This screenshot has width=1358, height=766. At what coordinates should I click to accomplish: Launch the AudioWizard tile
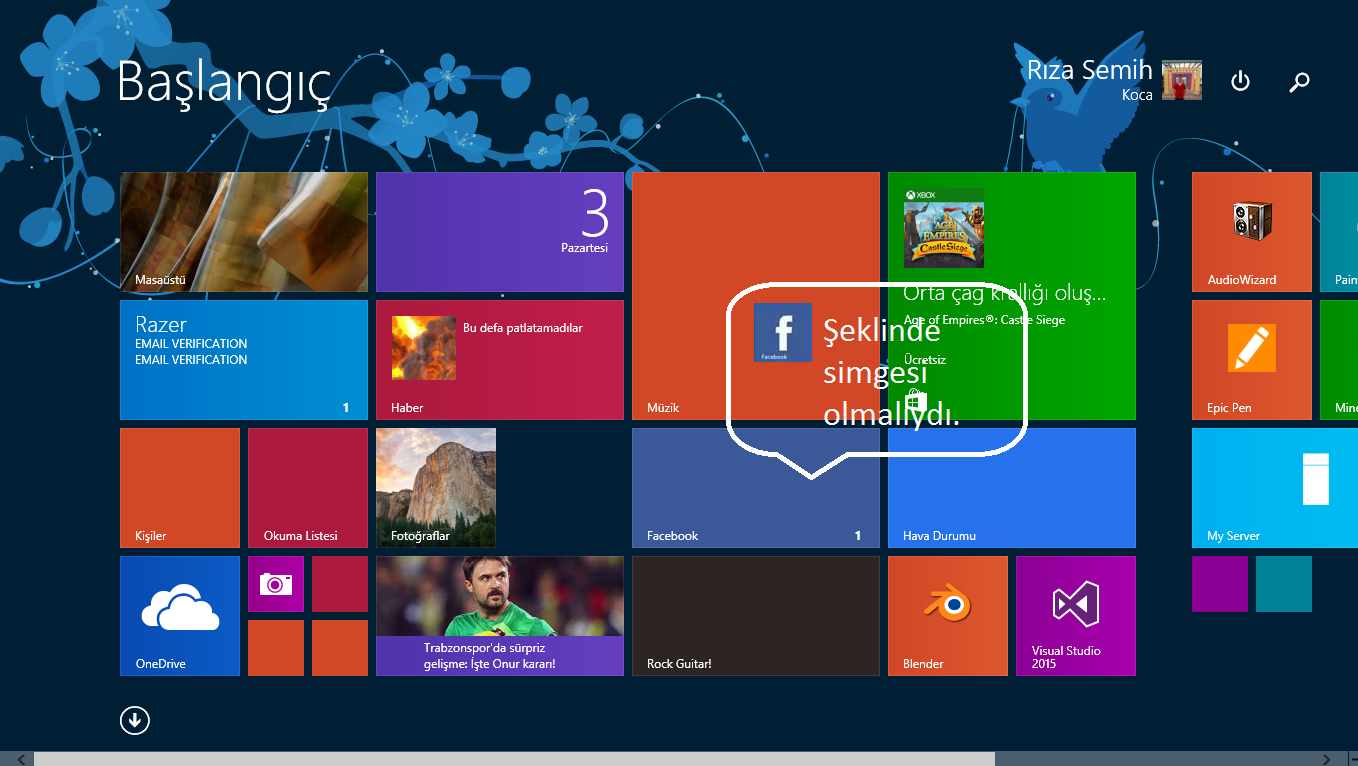1251,232
